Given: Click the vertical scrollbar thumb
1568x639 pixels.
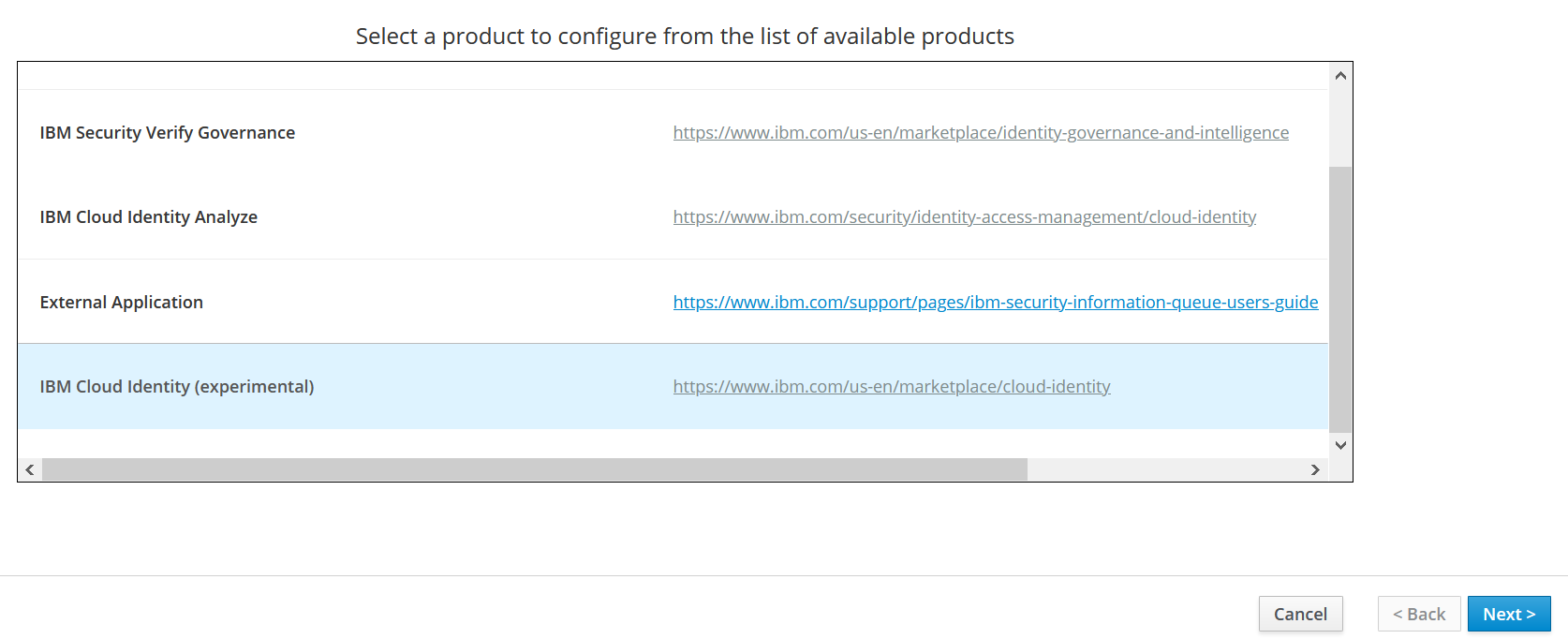Looking at the screenshot, I should 1340,300.
